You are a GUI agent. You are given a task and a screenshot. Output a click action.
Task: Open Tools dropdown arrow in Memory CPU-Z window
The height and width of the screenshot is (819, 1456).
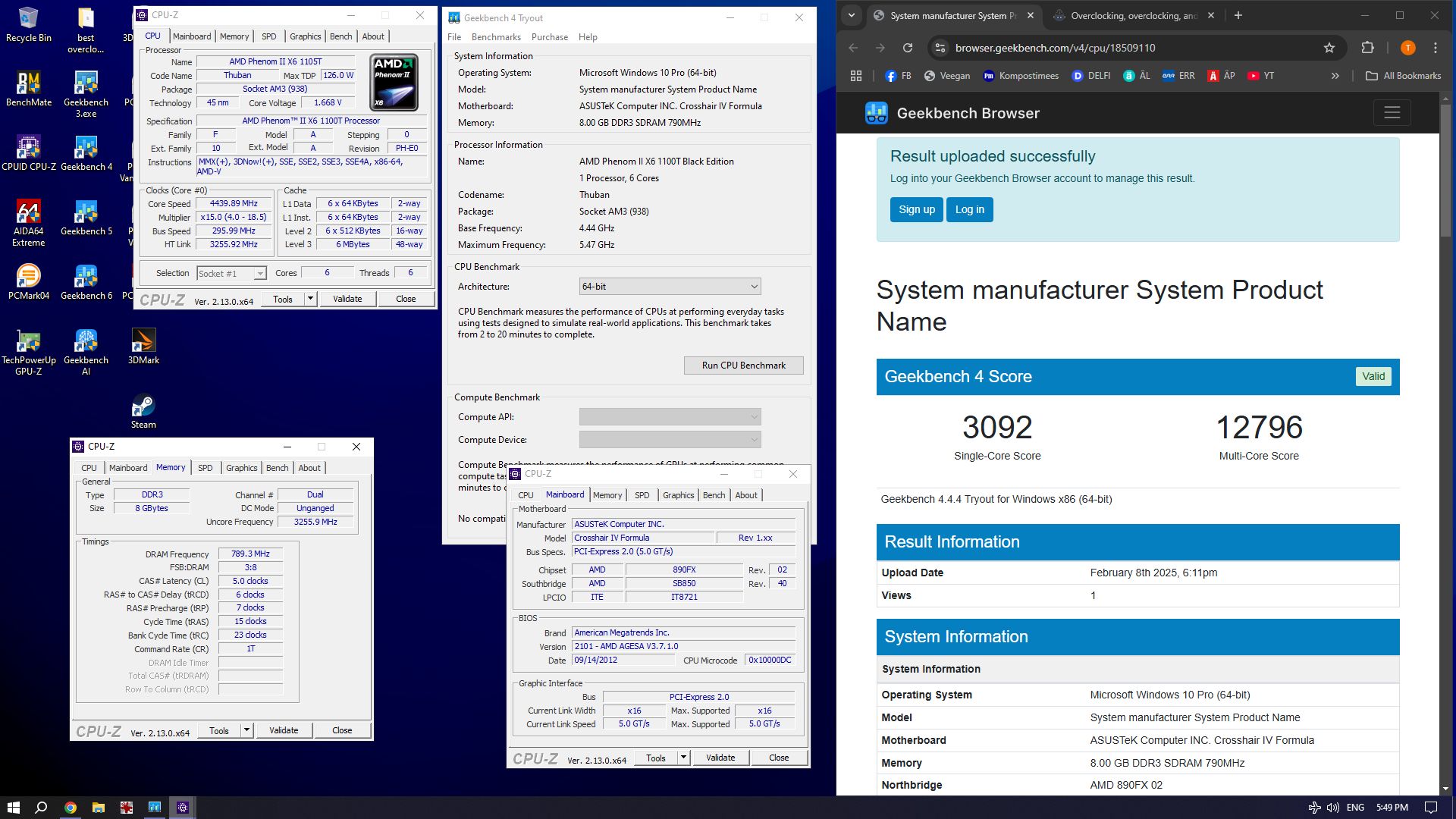click(x=246, y=730)
